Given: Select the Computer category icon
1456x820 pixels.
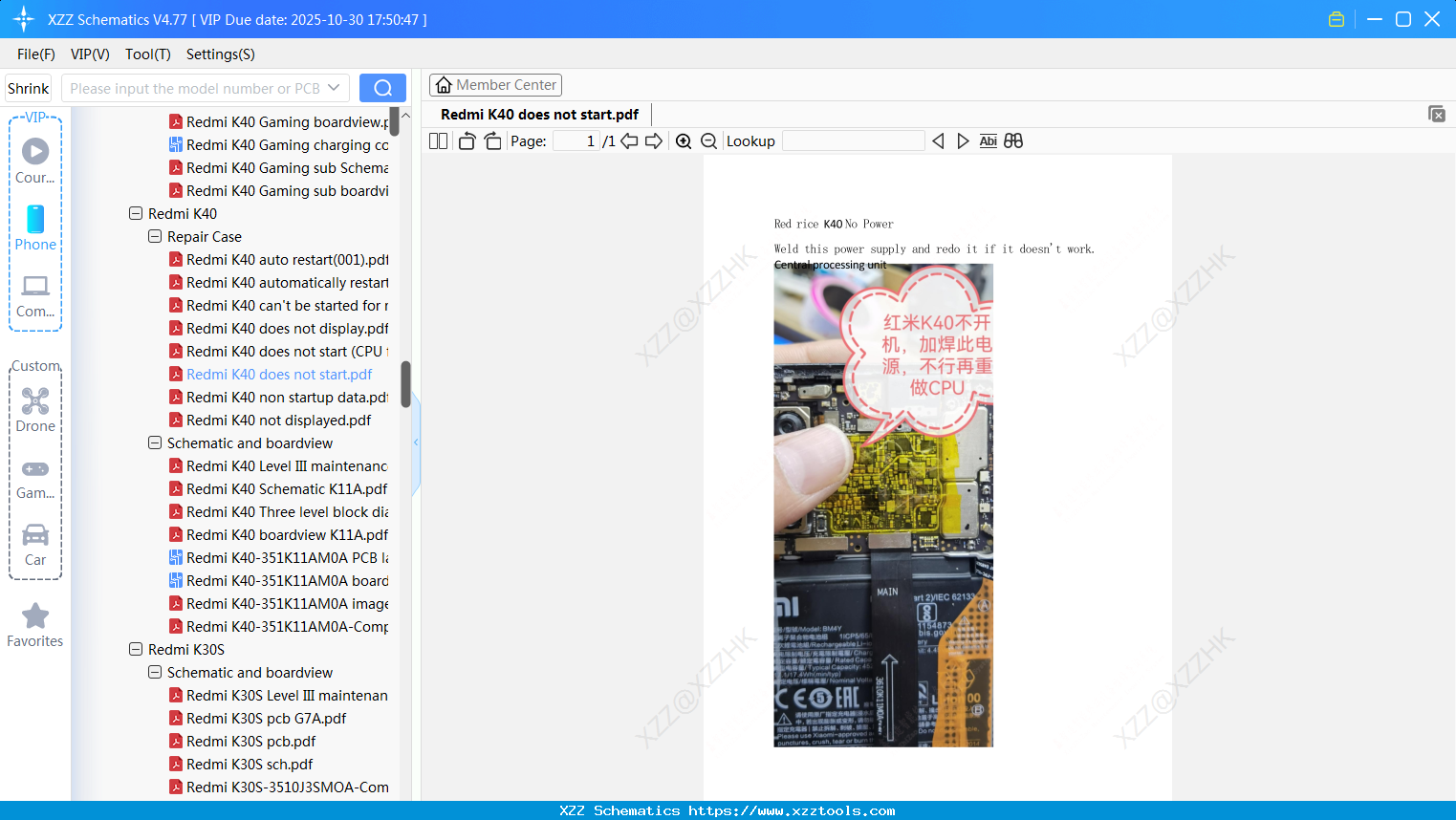Looking at the screenshot, I should pos(35,295).
